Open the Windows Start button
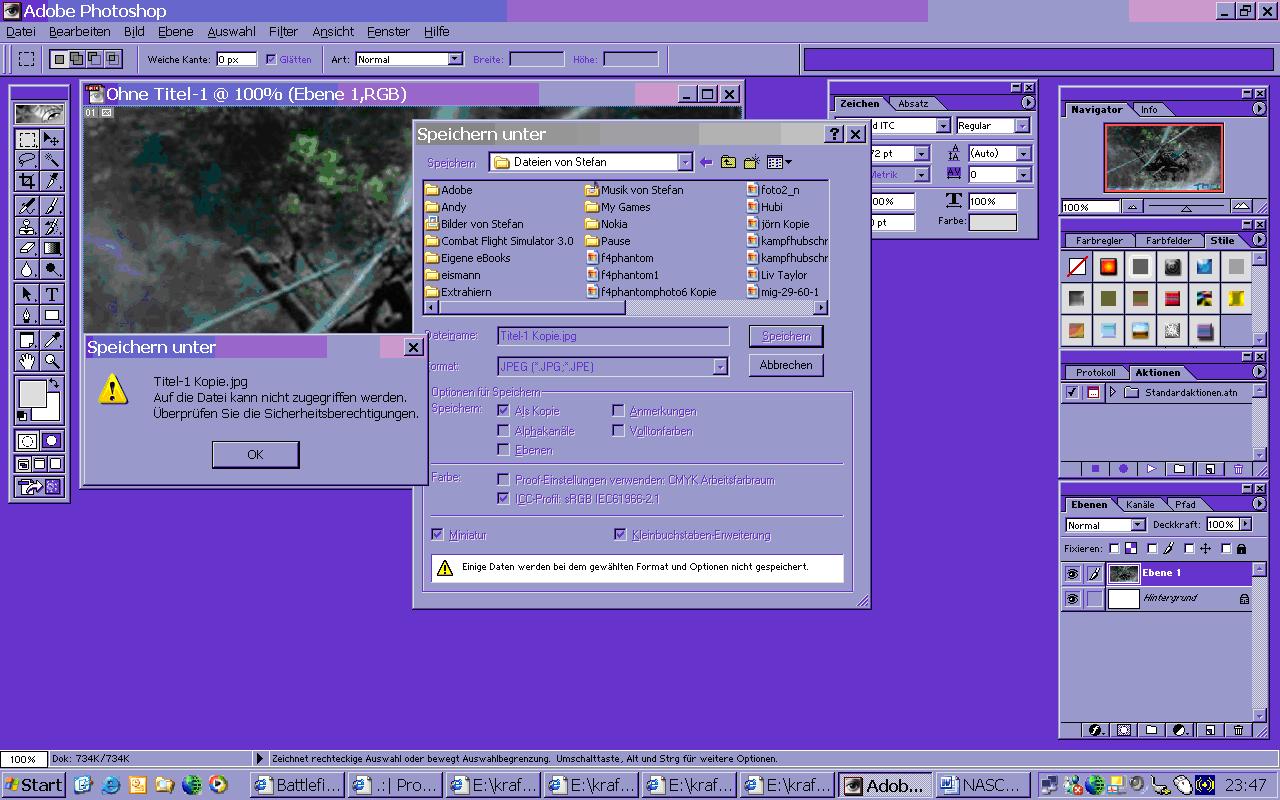Screen dimensions: 1280x800 coord(34,785)
